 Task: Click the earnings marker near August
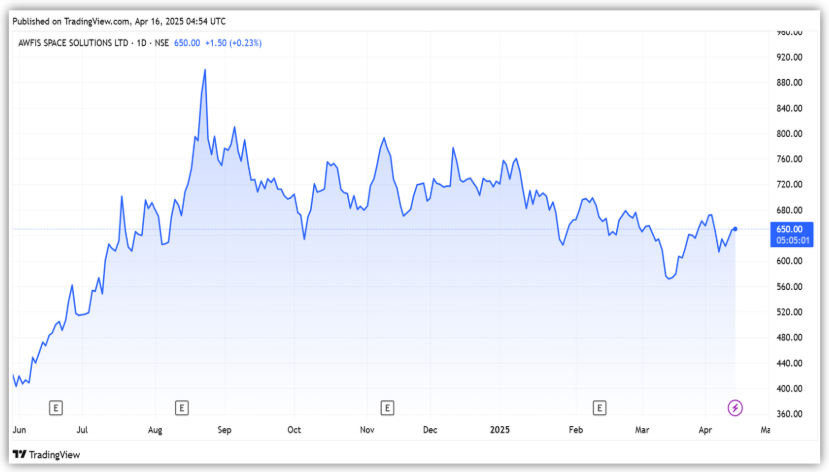(181, 407)
